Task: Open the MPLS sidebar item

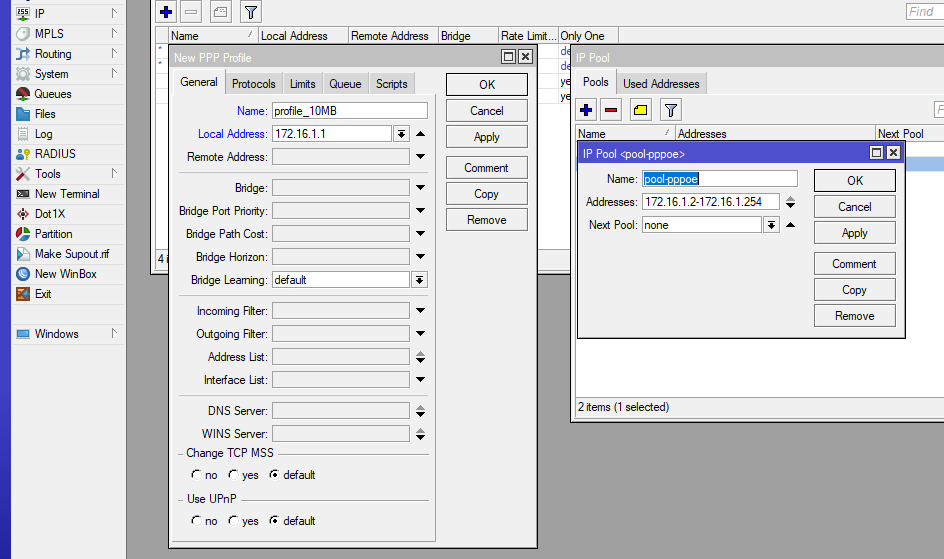Action: [x=49, y=34]
